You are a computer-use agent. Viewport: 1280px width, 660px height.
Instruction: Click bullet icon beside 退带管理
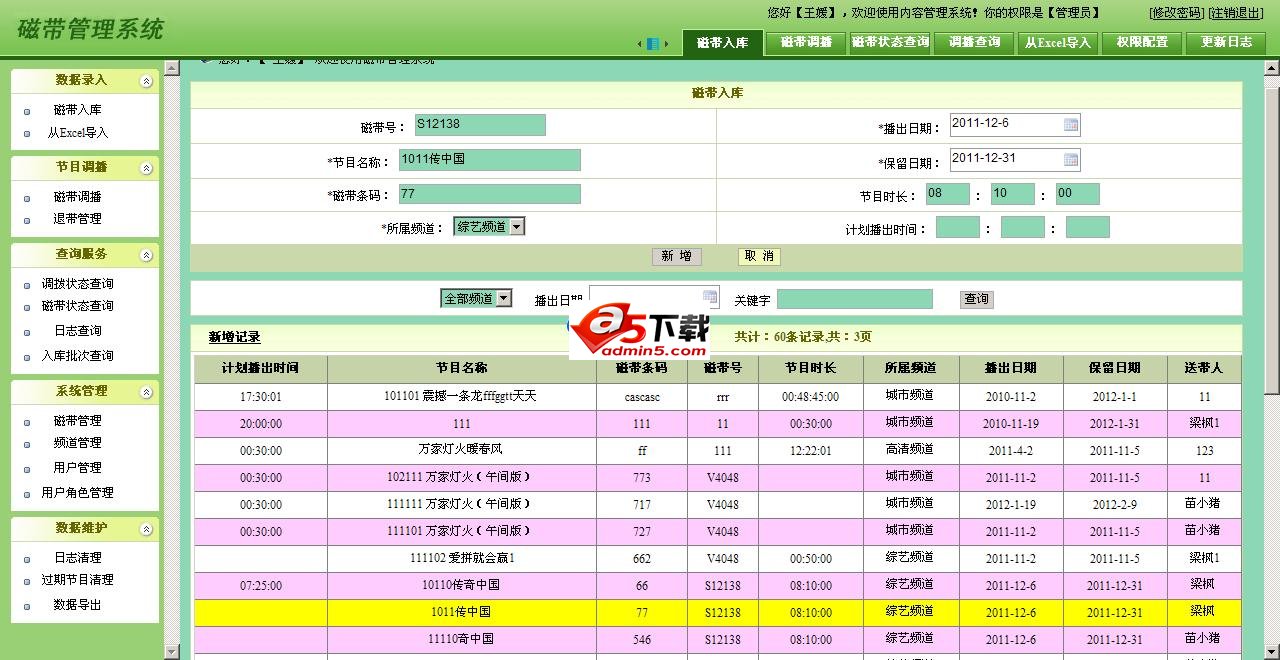click(27, 220)
